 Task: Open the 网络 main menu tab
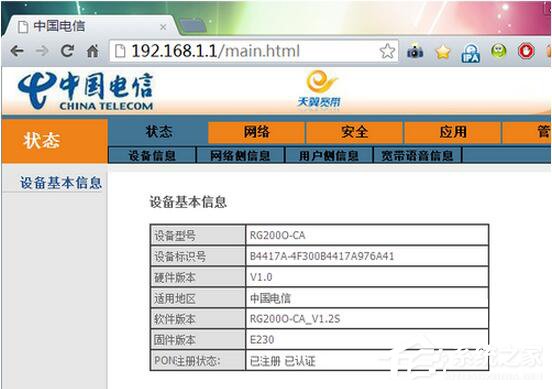pyautogui.click(x=256, y=132)
